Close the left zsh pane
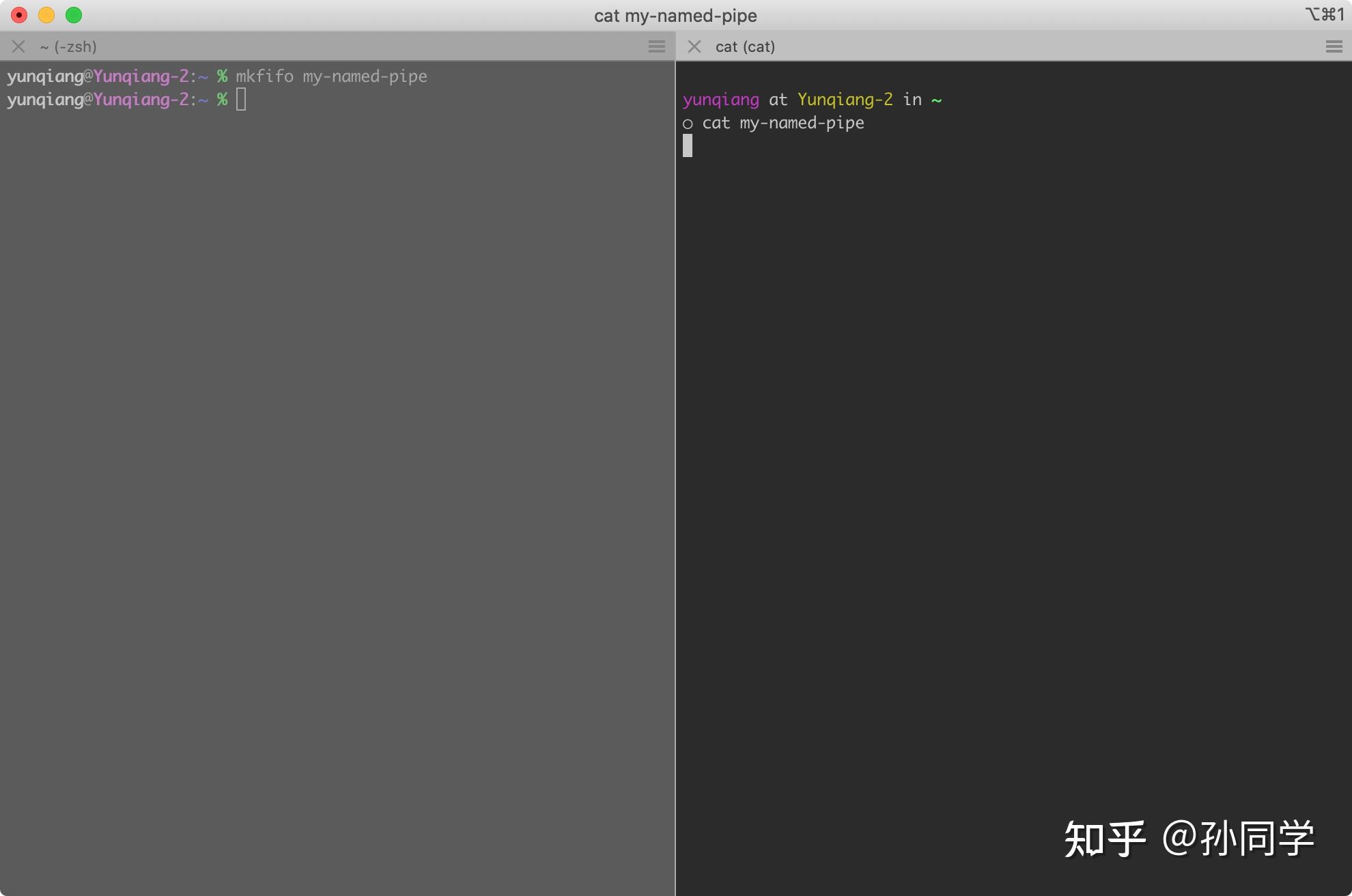This screenshot has height=896, width=1352. (x=18, y=46)
